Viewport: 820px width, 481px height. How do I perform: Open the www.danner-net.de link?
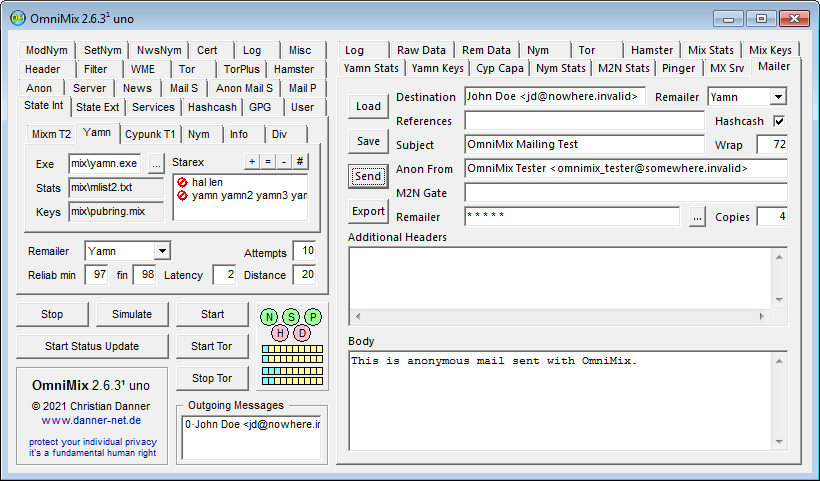coord(92,420)
